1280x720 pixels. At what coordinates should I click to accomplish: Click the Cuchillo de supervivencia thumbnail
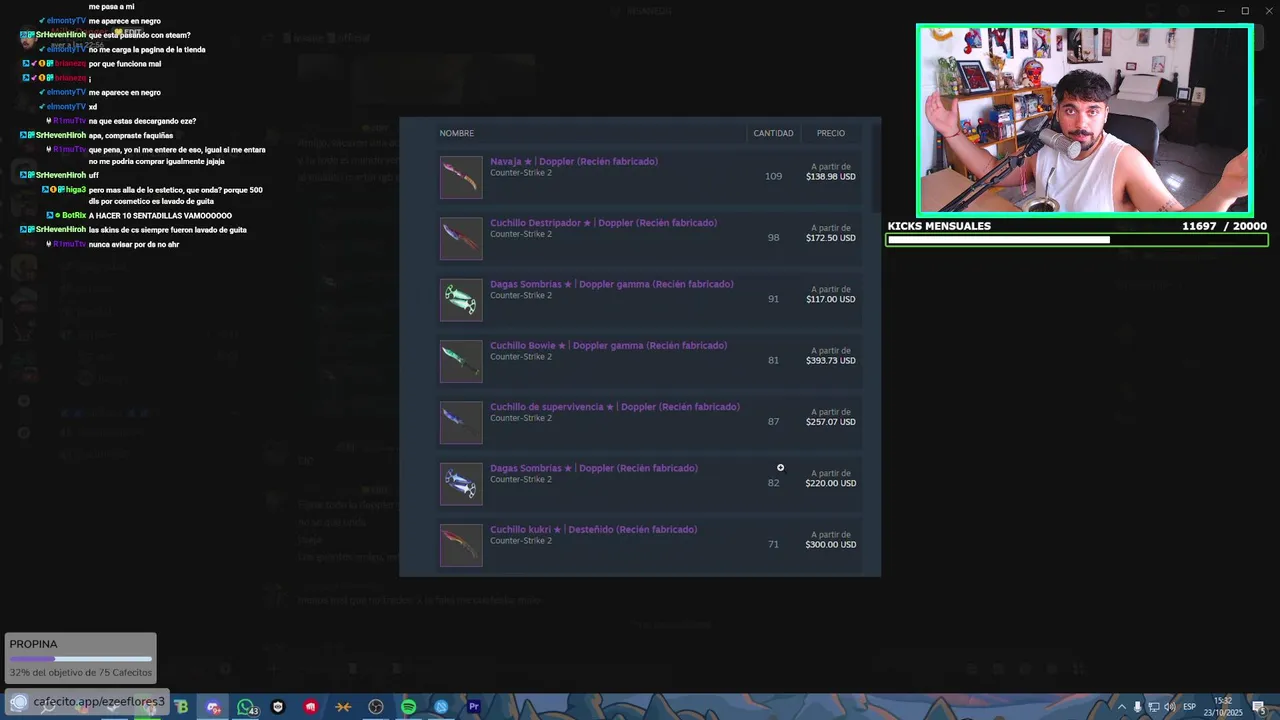coord(461,423)
